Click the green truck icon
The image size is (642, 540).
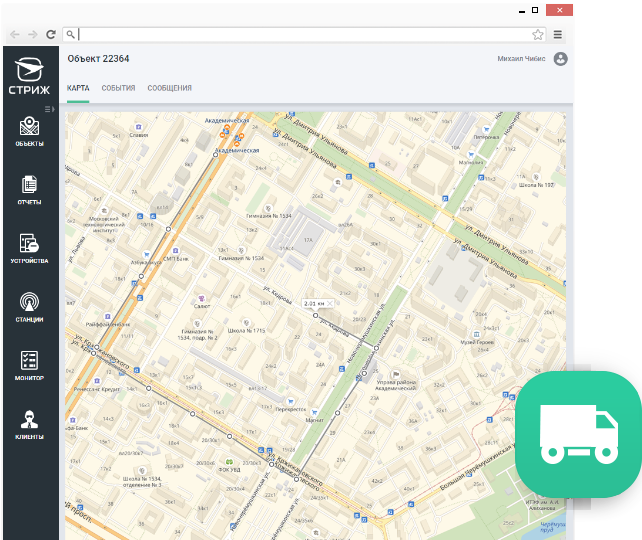pyautogui.click(x=579, y=433)
